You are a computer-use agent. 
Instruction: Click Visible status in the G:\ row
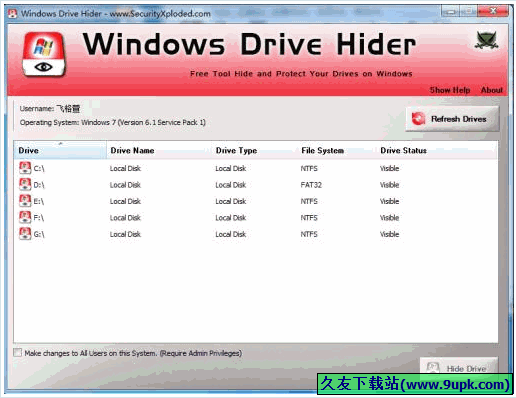389,234
